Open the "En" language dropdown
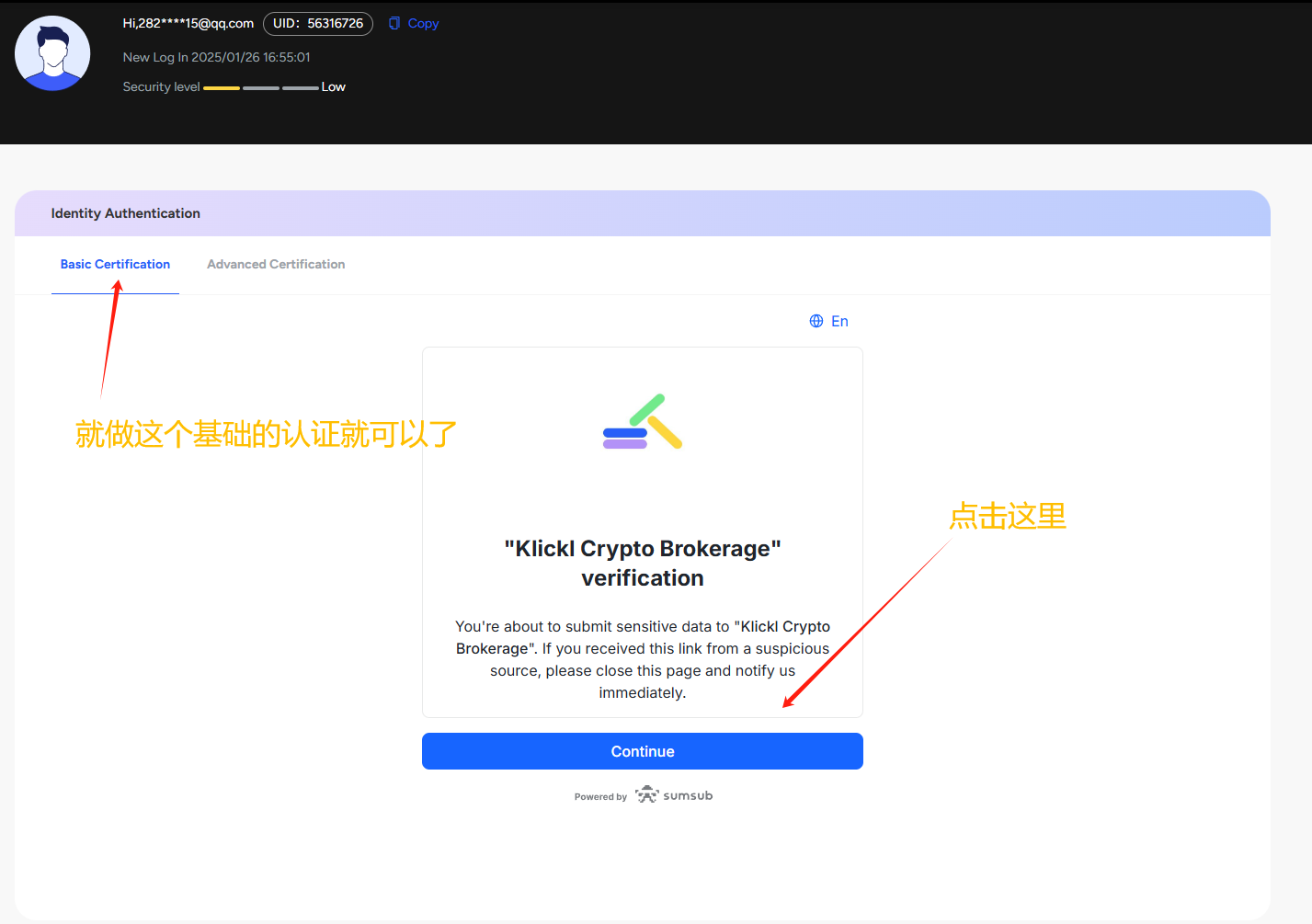Viewport: 1312px width, 924px height. click(x=839, y=321)
